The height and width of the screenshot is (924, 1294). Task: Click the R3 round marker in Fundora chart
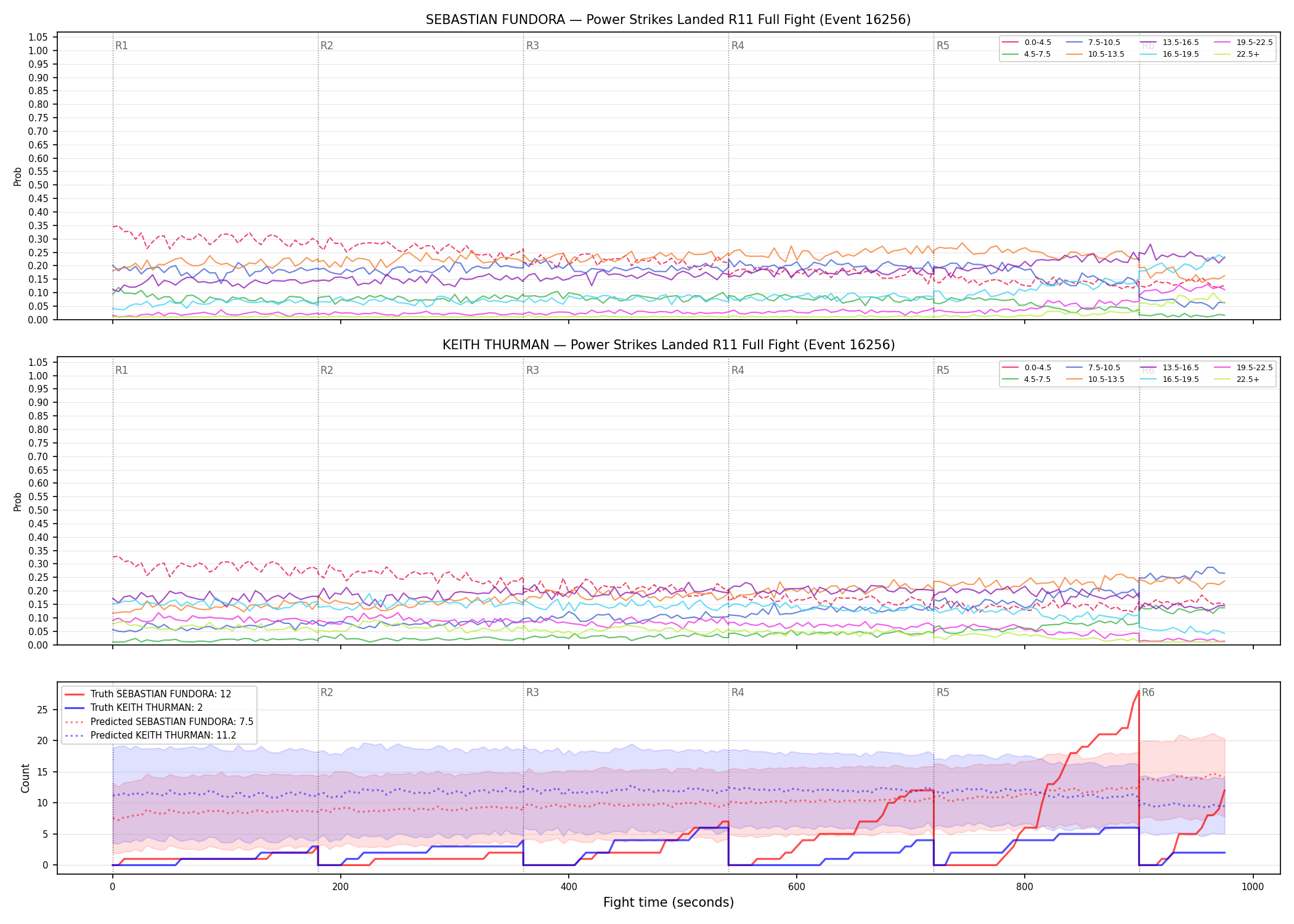point(532,46)
